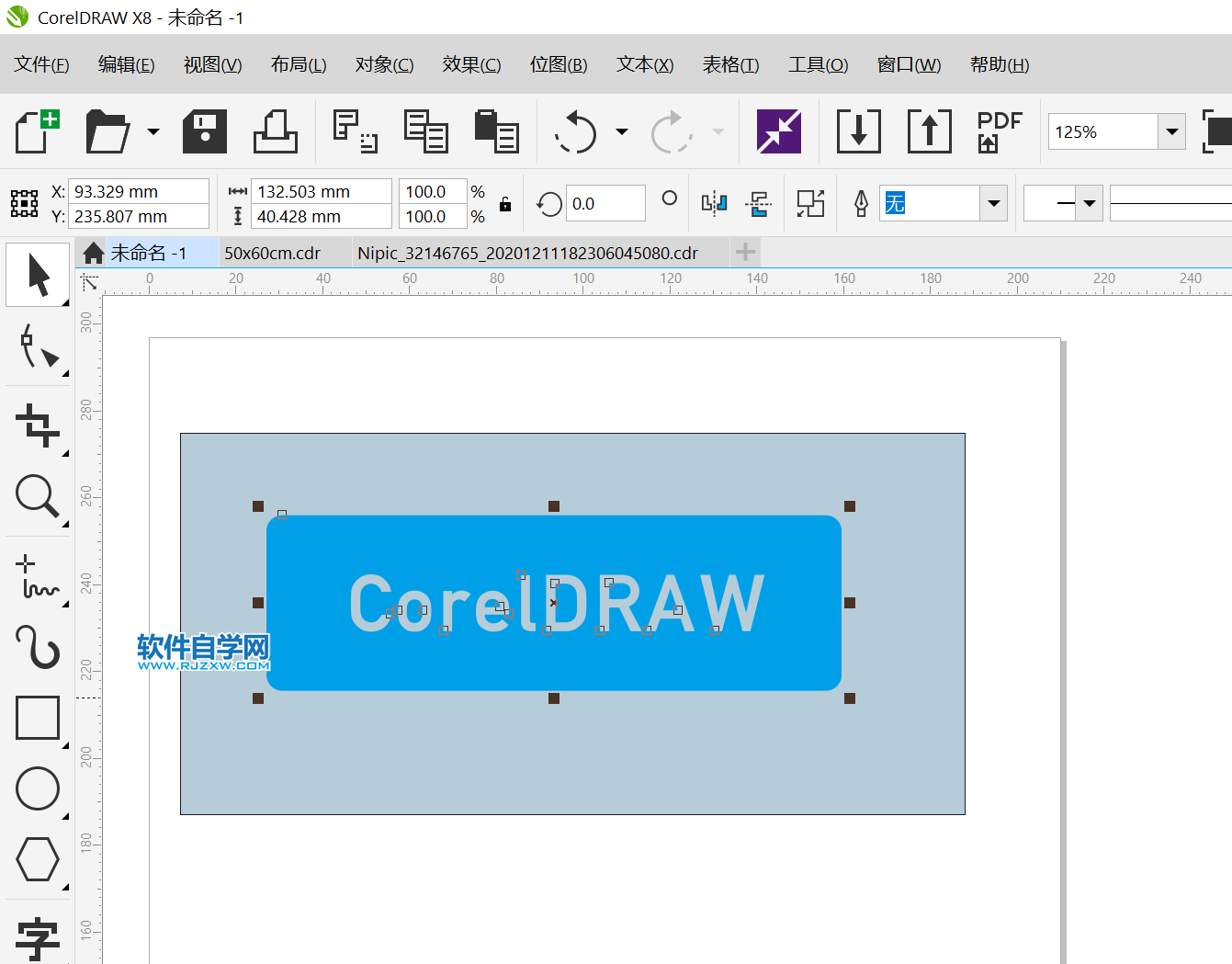Add a new document tab
The height and width of the screenshot is (964, 1232).
point(745,252)
